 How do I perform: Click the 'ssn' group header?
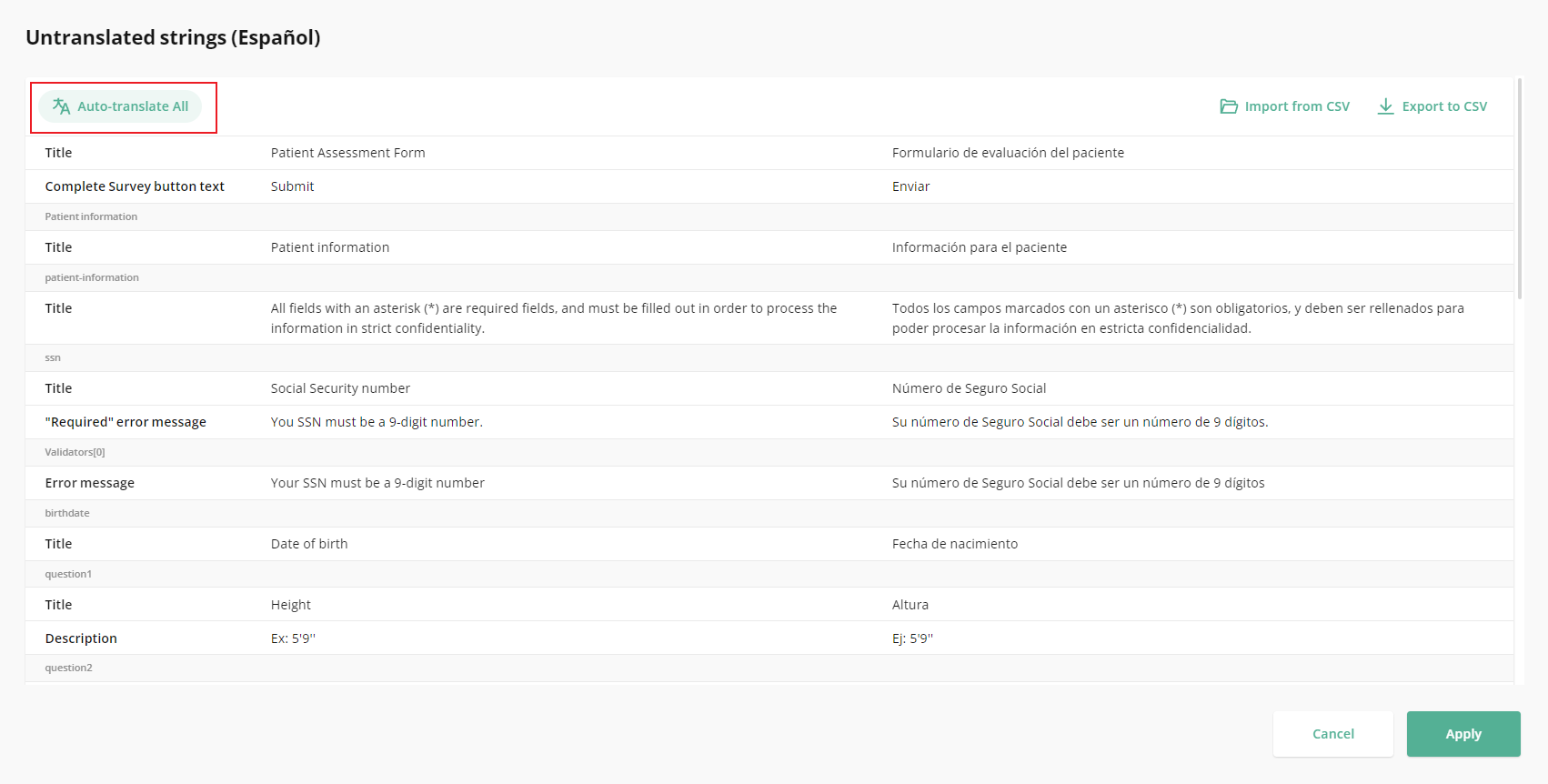point(53,357)
